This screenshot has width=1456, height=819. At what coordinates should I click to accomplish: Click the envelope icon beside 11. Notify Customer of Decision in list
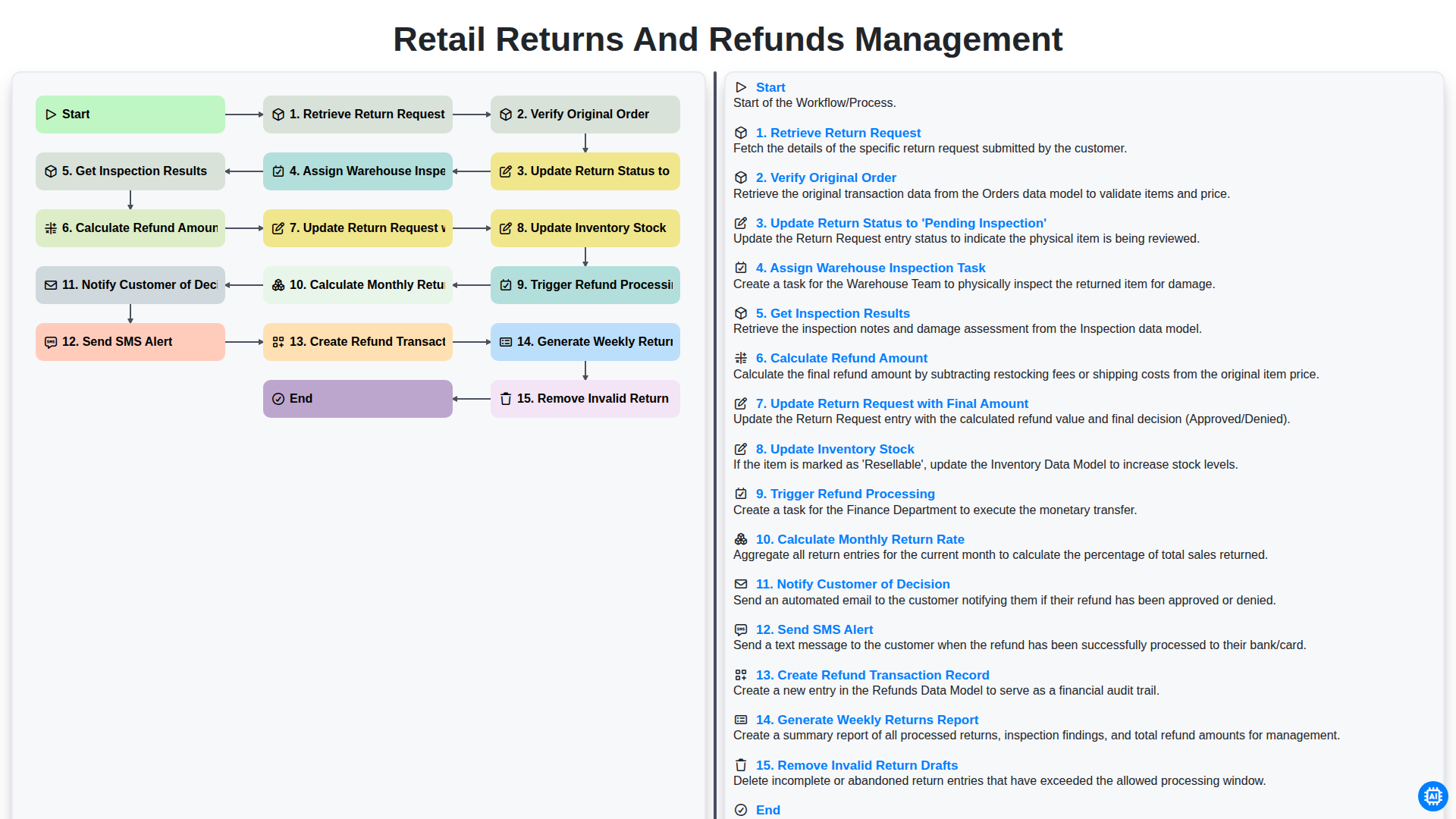pos(741,584)
